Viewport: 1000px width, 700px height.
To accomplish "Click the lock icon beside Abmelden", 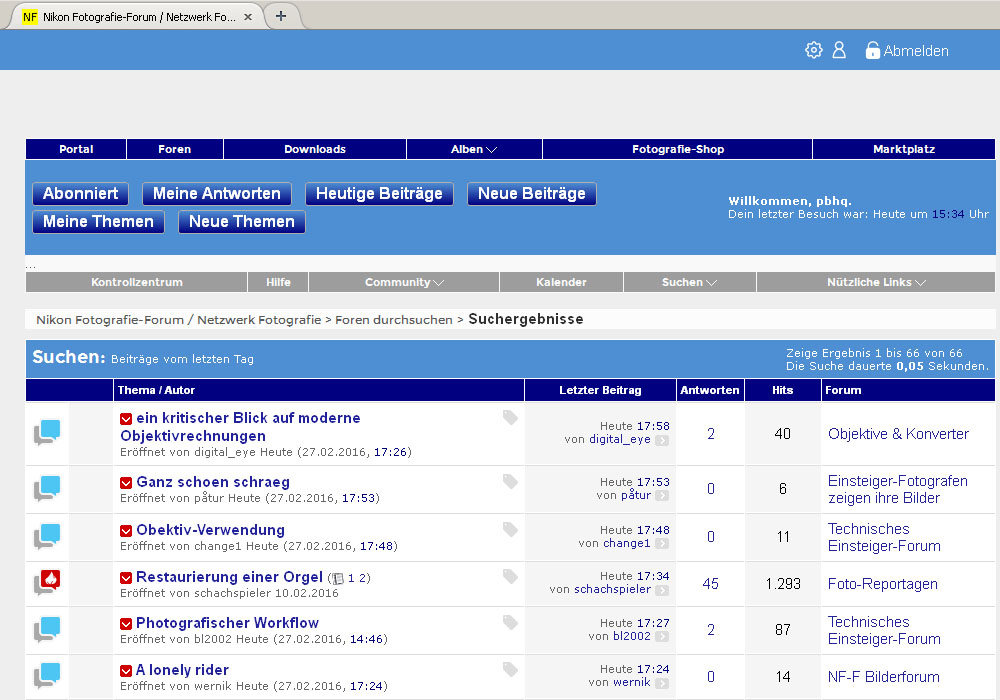I will pos(872,50).
